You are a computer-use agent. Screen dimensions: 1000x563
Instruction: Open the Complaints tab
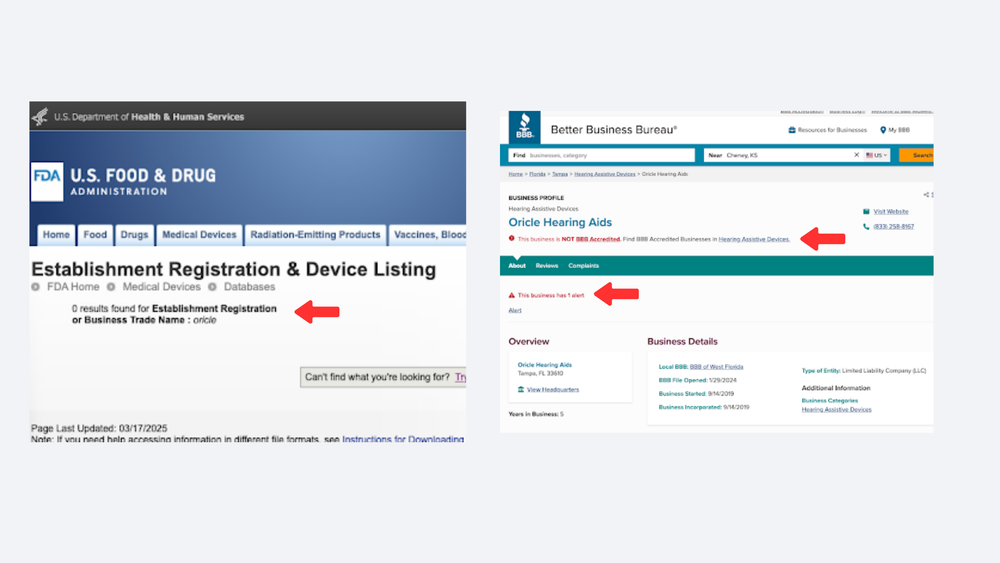[584, 266]
